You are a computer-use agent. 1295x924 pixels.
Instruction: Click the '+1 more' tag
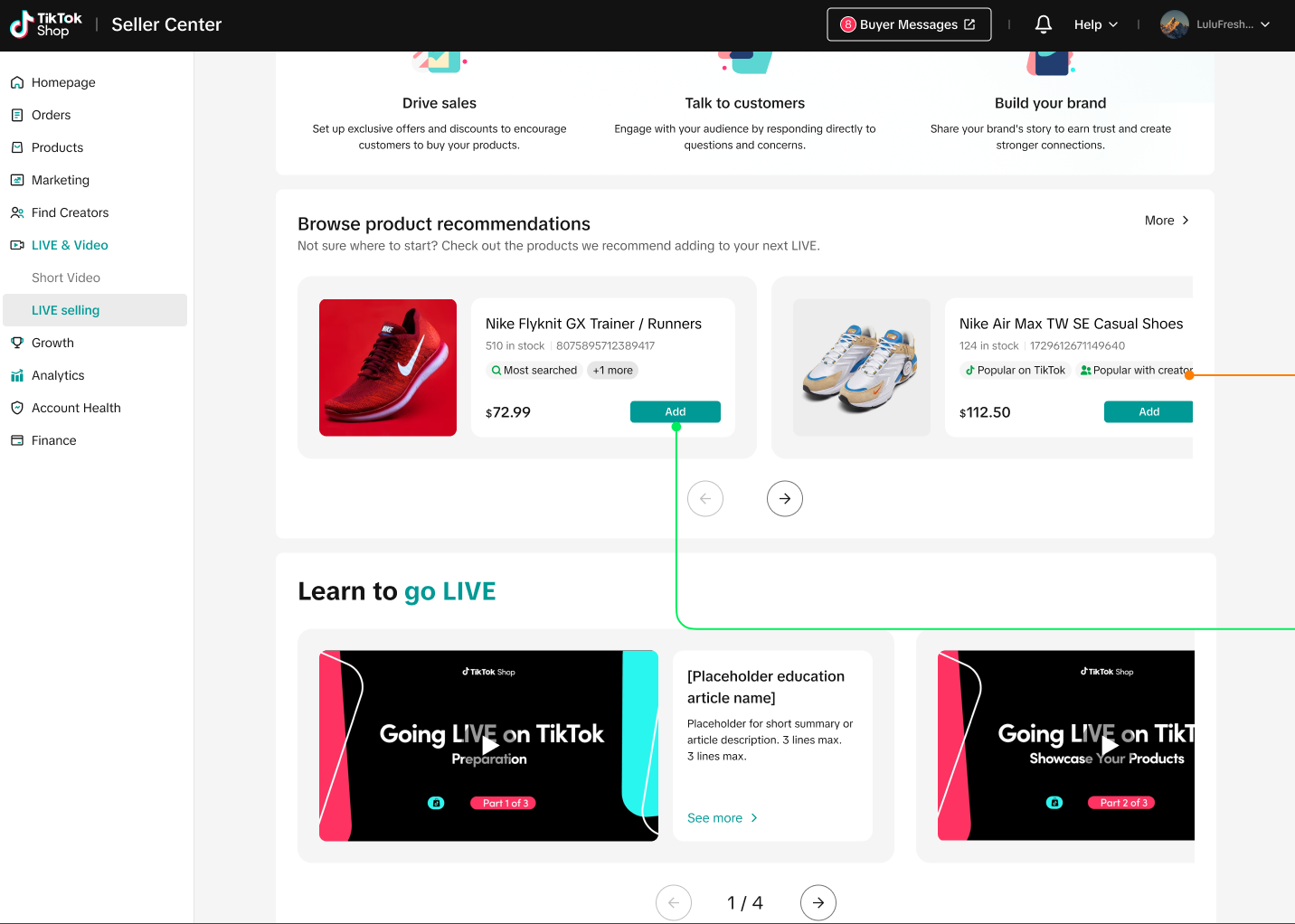point(612,371)
